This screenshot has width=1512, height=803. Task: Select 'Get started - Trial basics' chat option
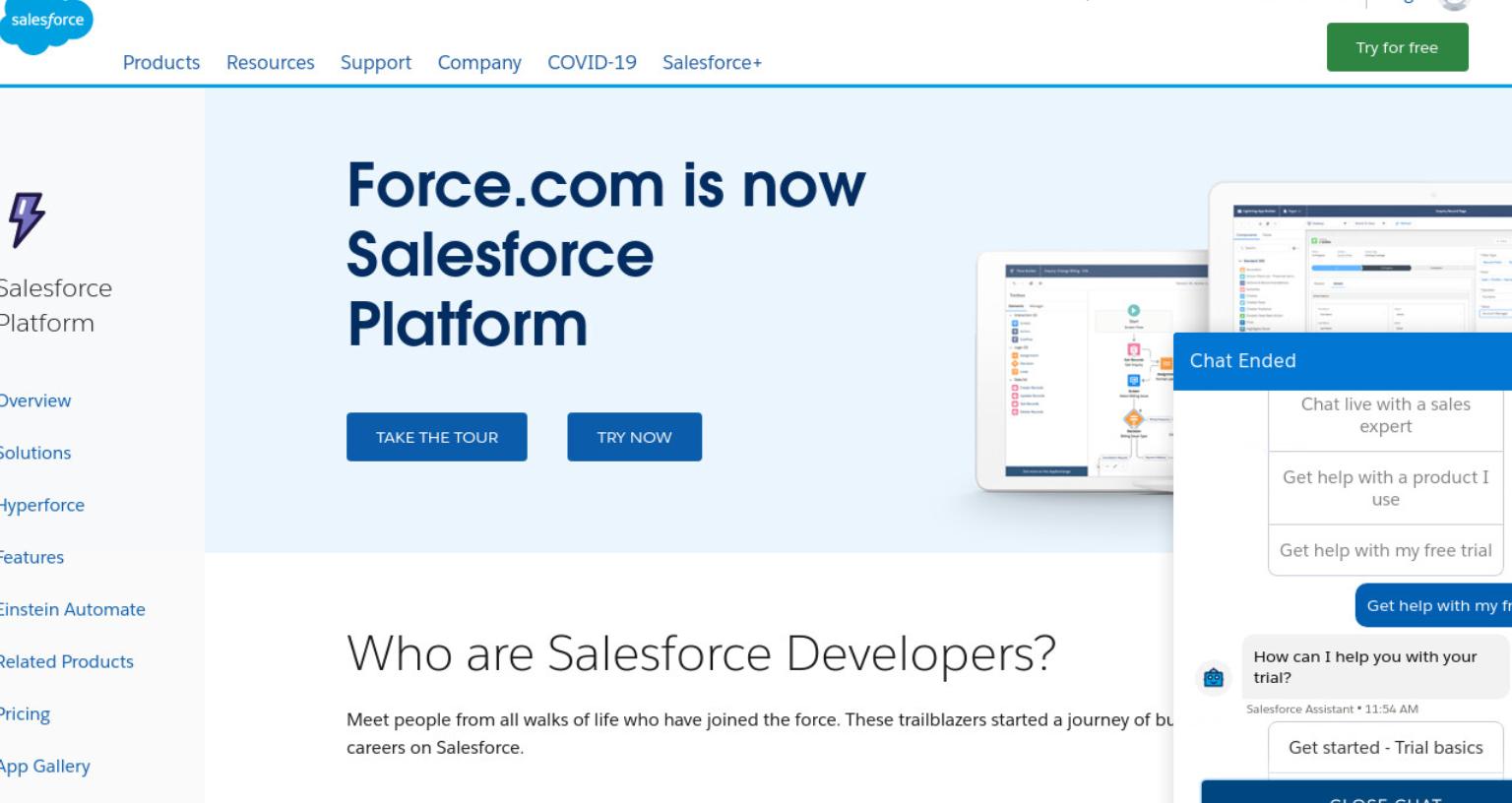[x=1385, y=748]
